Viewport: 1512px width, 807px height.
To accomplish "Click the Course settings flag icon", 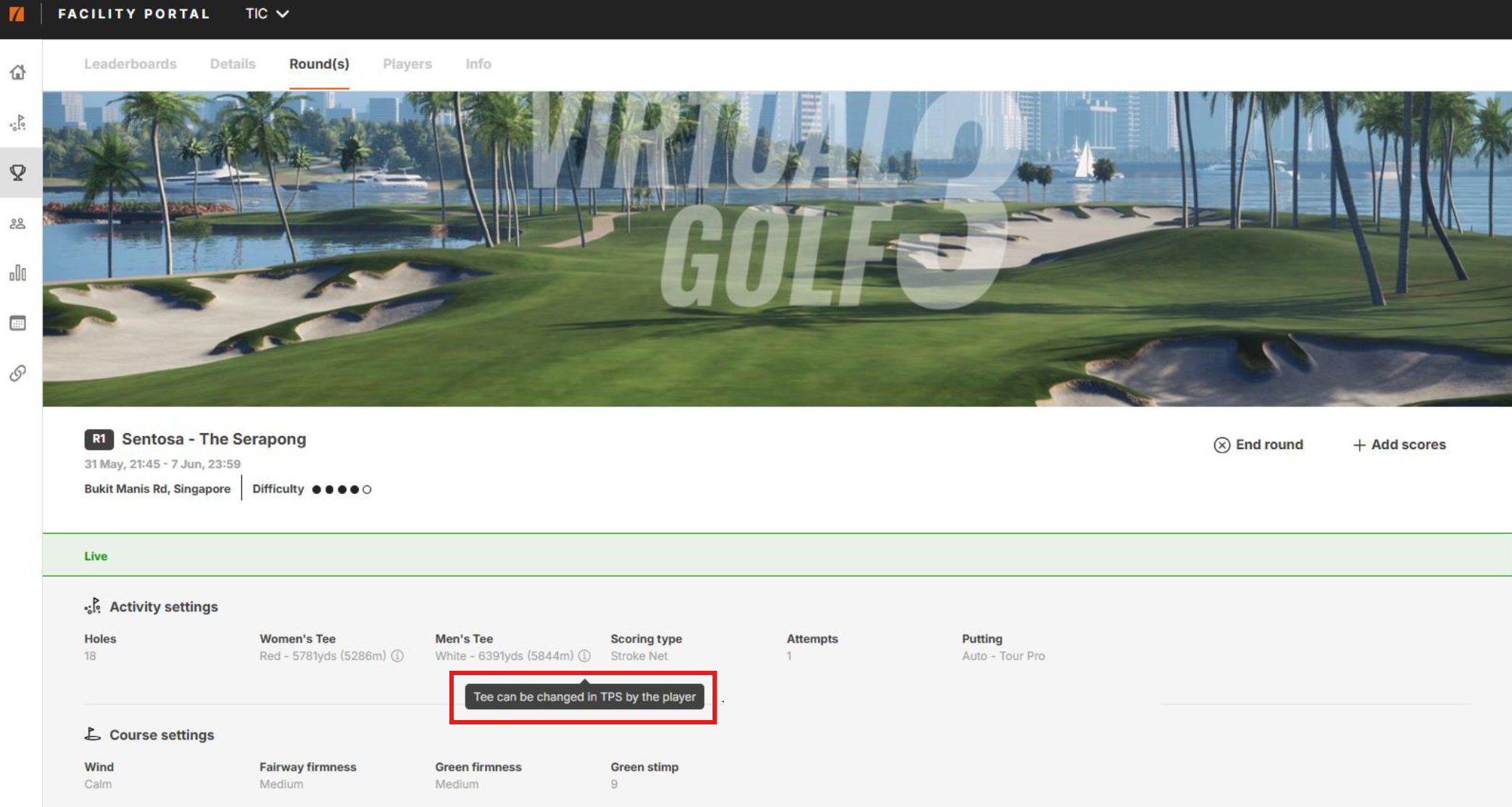I will point(93,735).
